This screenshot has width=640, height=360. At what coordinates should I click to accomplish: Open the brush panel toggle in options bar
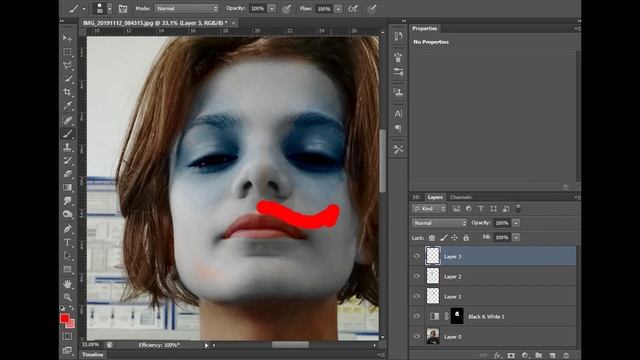[x=122, y=8]
